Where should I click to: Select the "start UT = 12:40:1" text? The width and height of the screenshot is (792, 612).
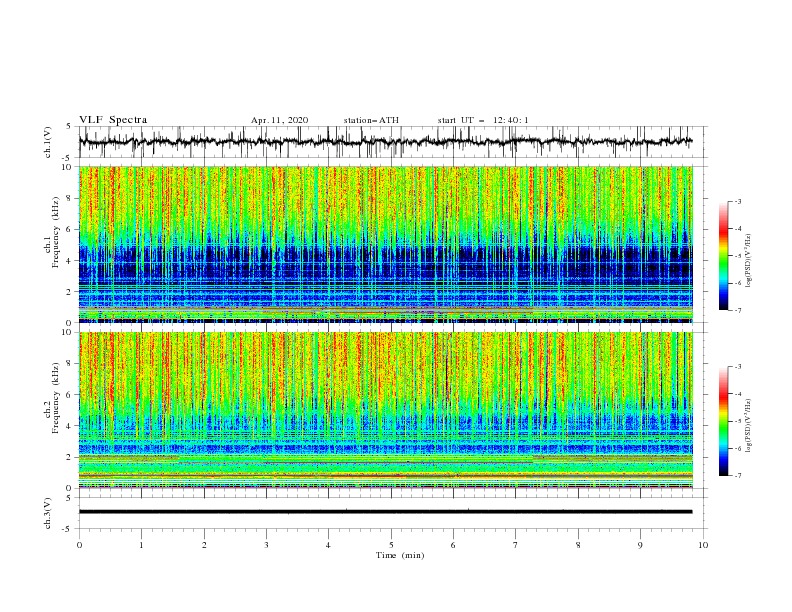tap(483, 120)
